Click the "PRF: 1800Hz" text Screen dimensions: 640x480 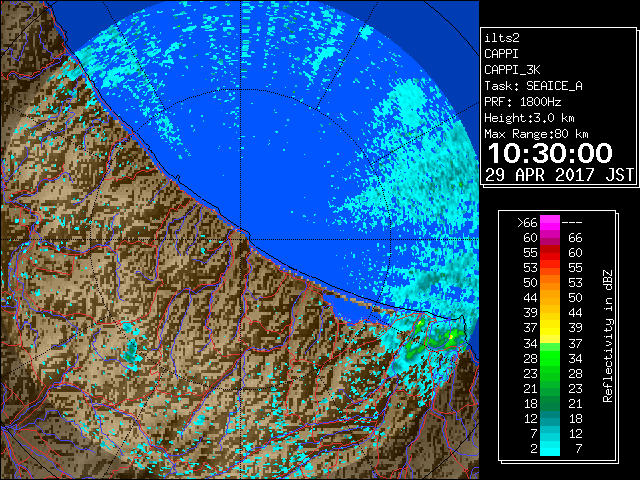[x=522, y=102]
